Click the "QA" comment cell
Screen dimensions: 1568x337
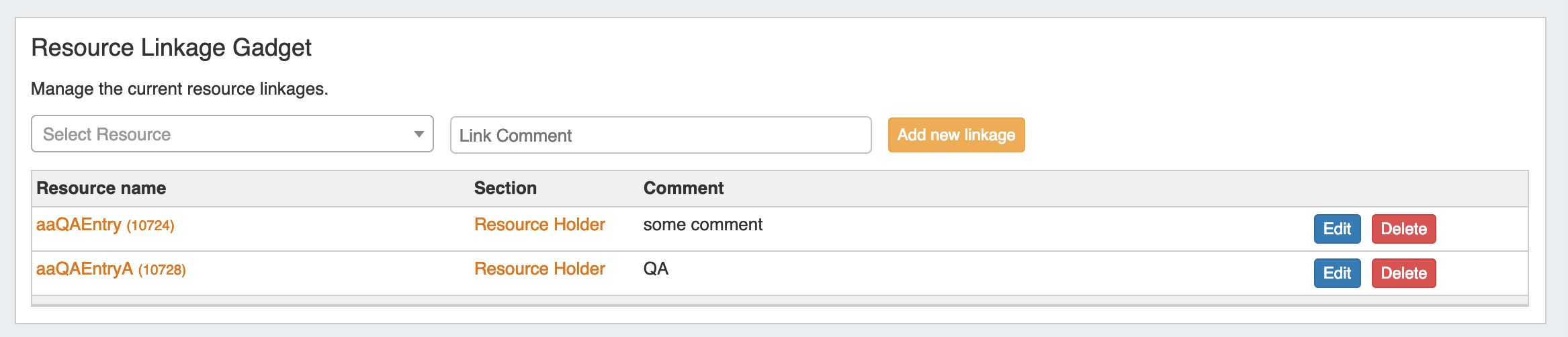(x=656, y=269)
